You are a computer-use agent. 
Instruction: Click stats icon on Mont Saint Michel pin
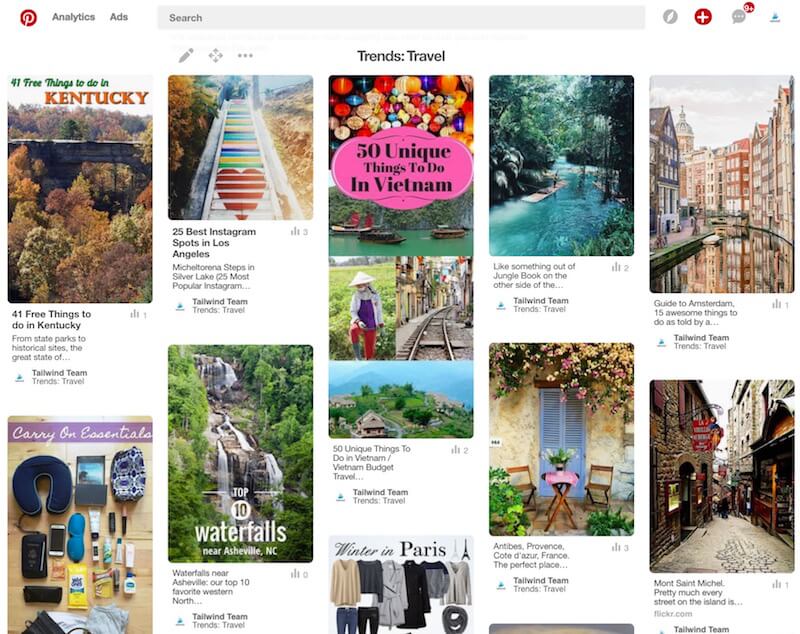coord(777,585)
